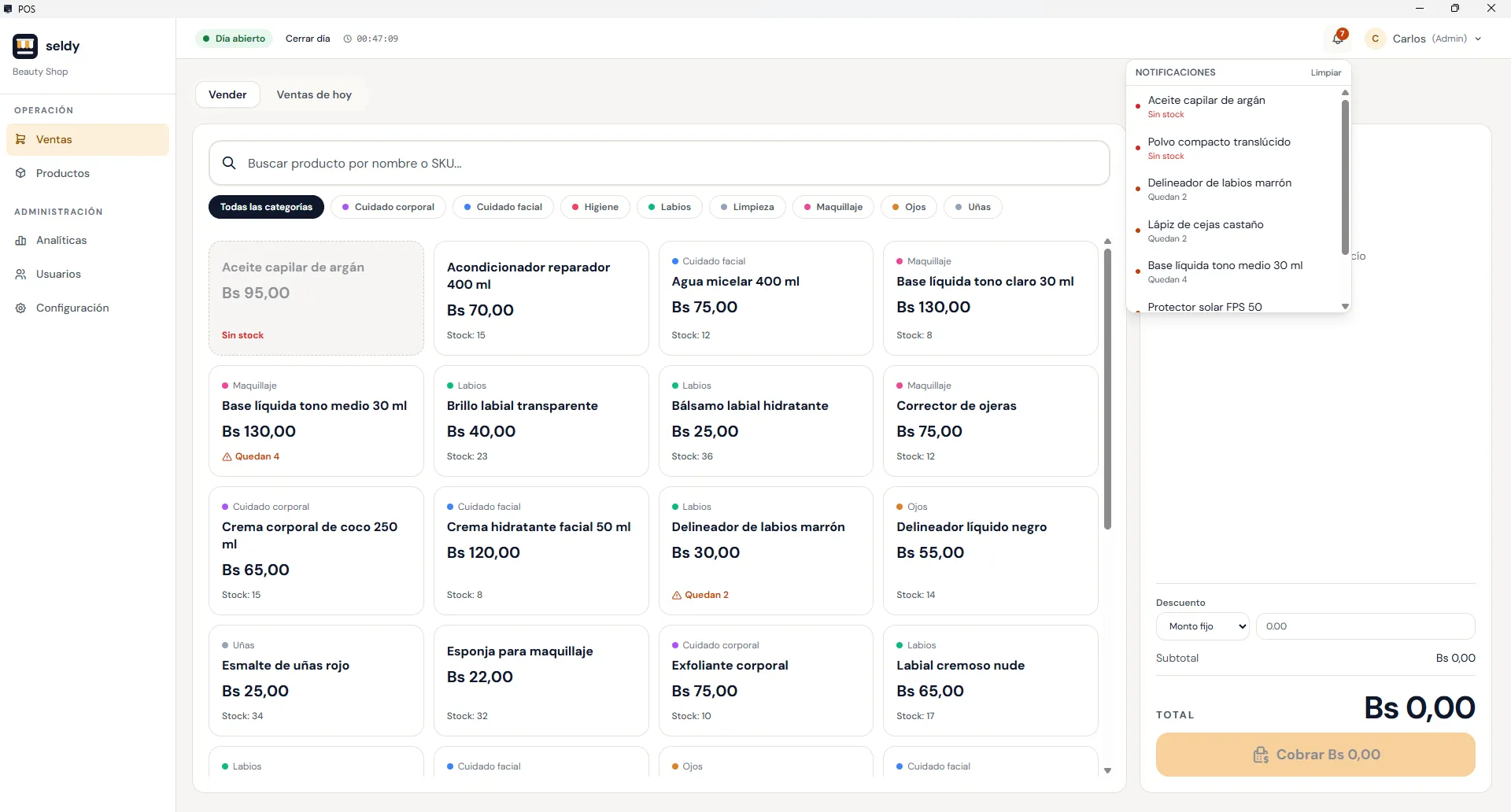Viewport: 1511px width, 812px height.
Task: Filter by Cuidado facial category
Action: [503, 207]
